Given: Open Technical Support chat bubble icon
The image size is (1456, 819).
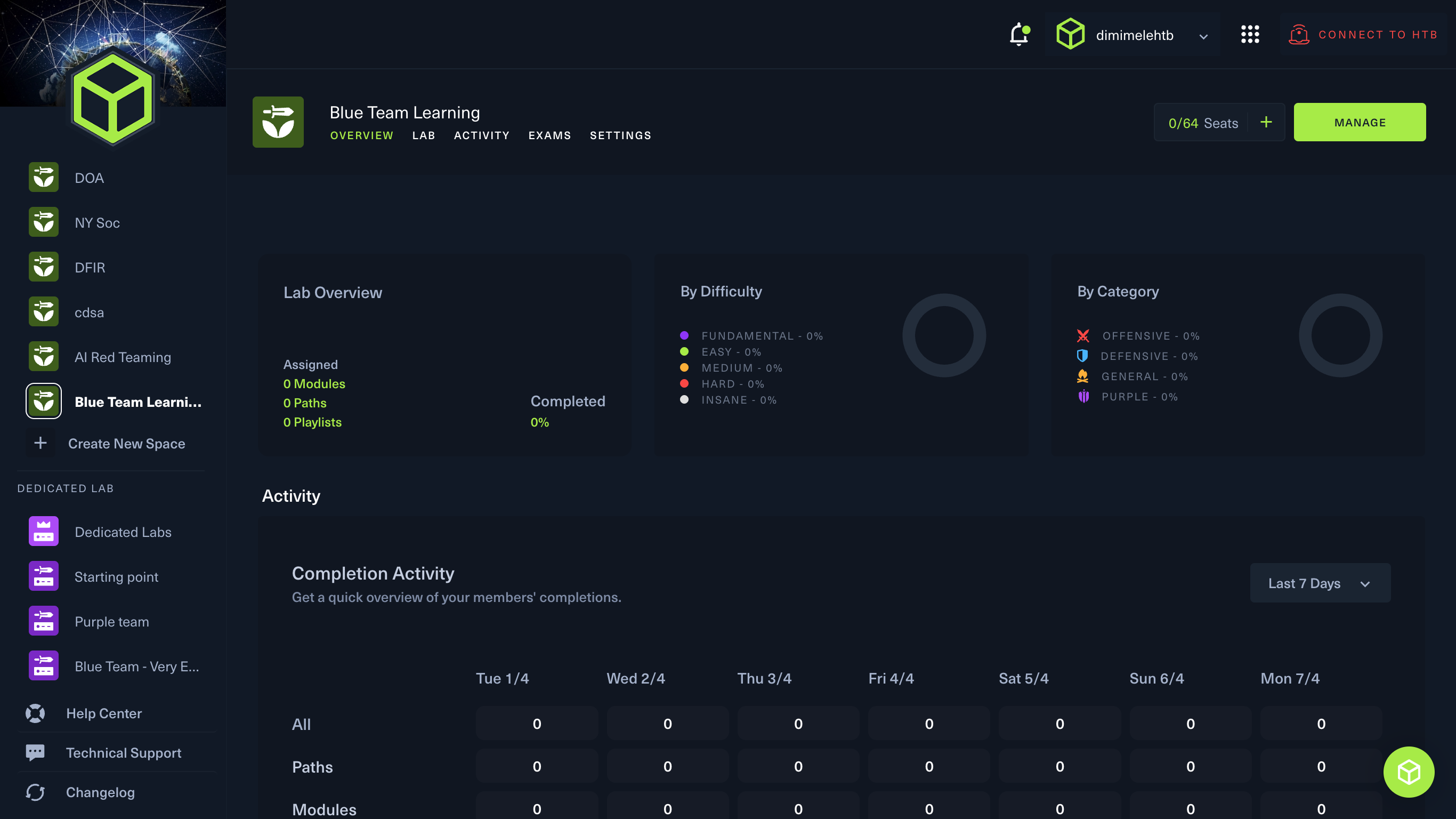Looking at the screenshot, I should point(35,752).
